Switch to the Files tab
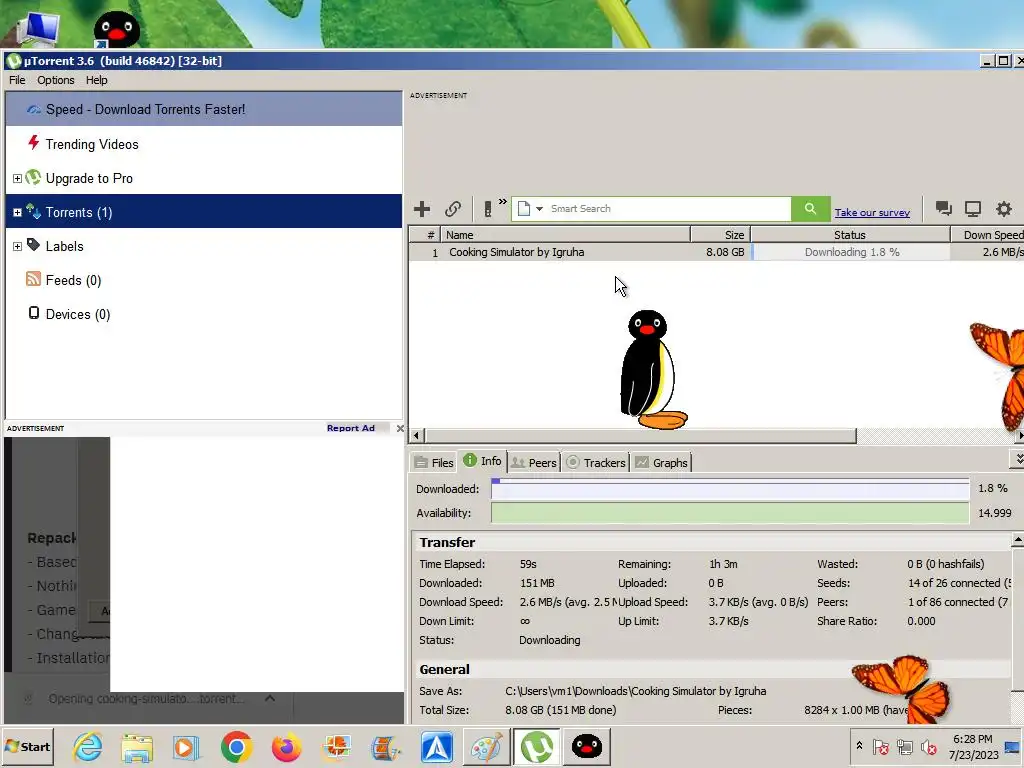The height and width of the screenshot is (768, 1024). 434,462
